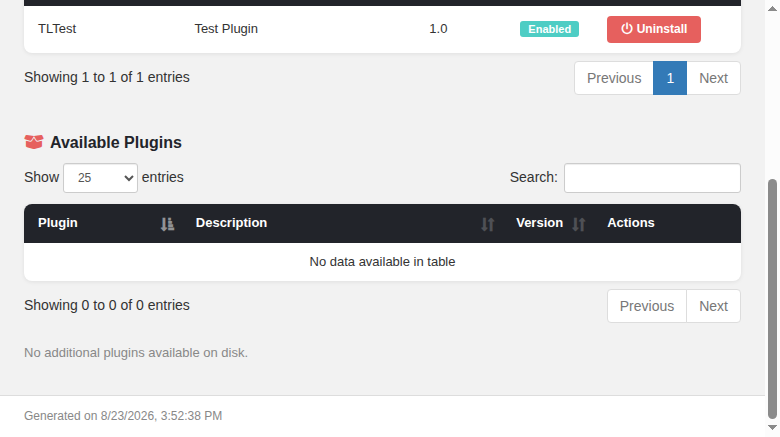
Task: Click the Available Plugins heading
Action: click(x=116, y=142)
